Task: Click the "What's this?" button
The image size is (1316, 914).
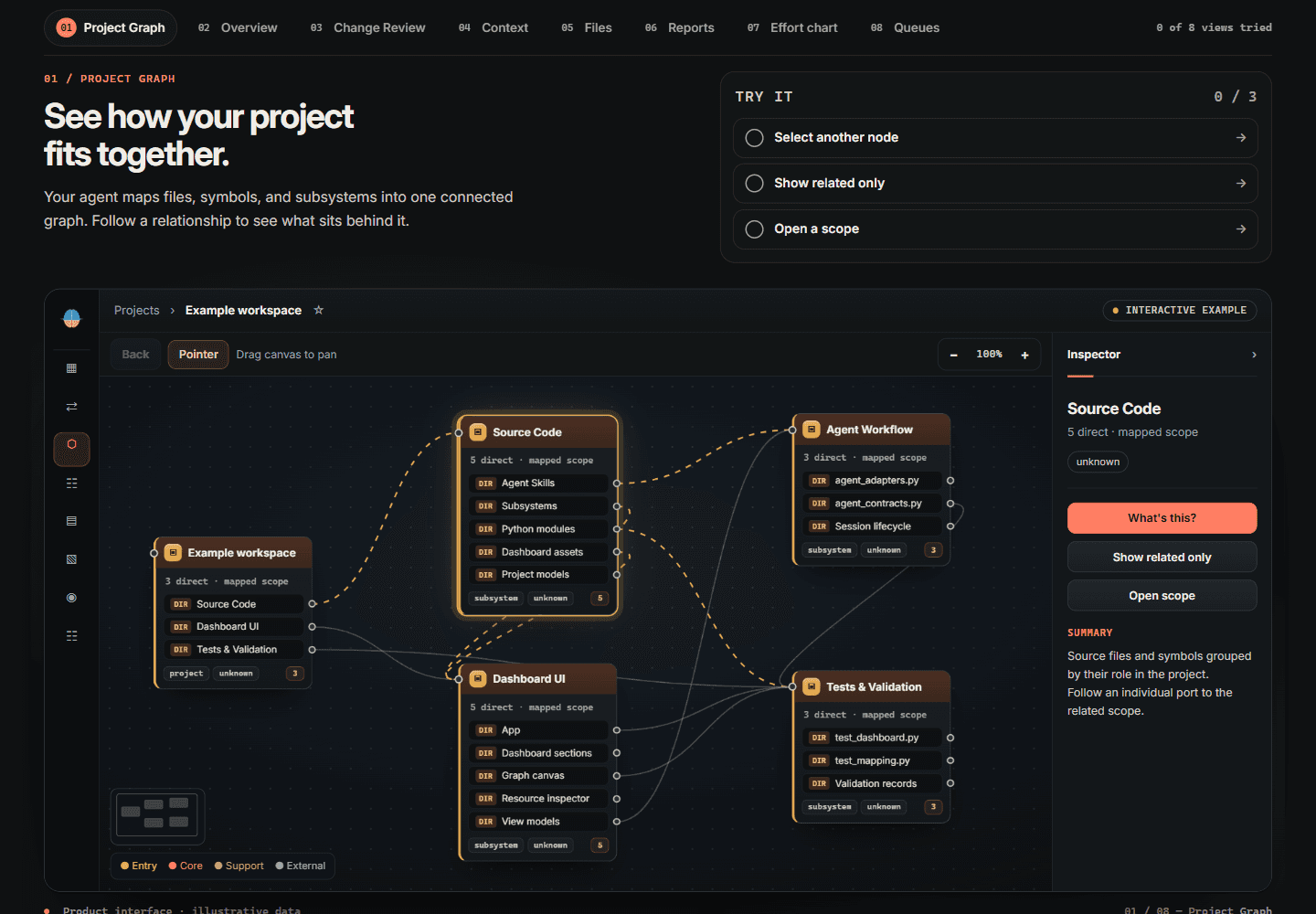Action: [x=1162, y=518]
